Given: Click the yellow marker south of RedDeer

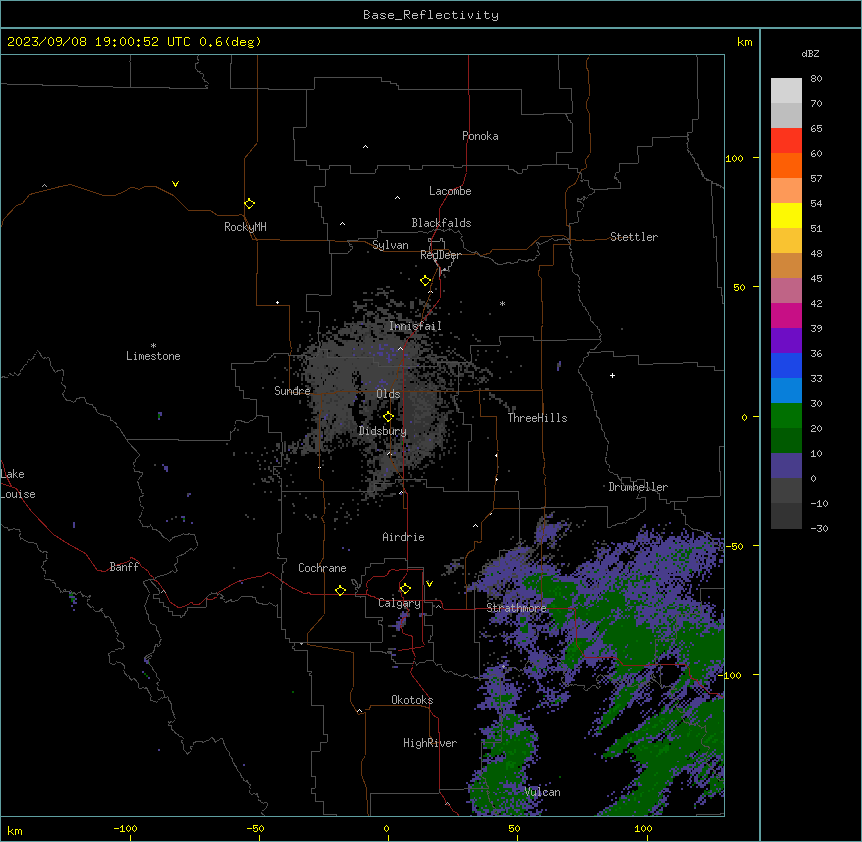Looking at the screenshot, I should coord(425,281).
